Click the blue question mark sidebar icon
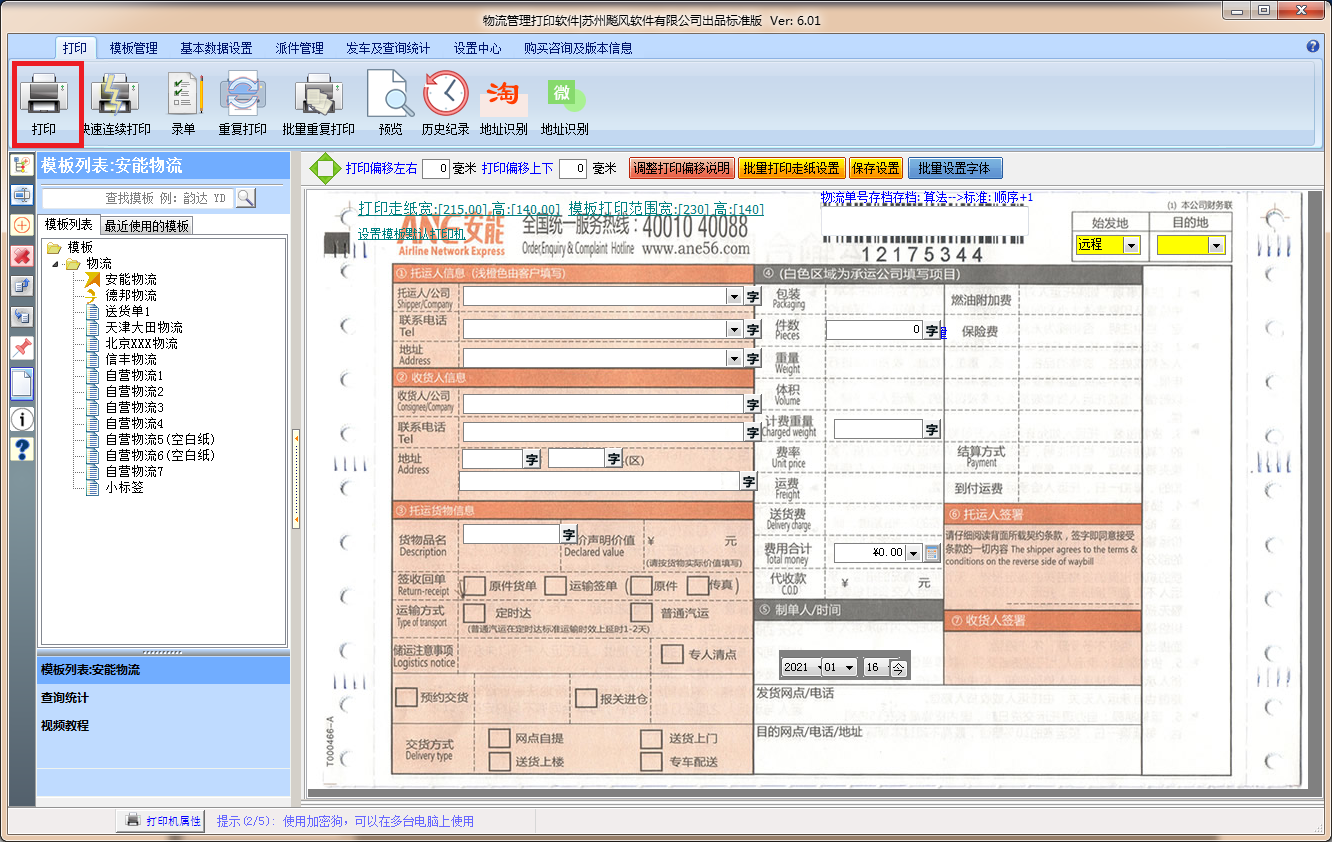Viewport: 1332px width, 842px height. [x=22, y=449]
